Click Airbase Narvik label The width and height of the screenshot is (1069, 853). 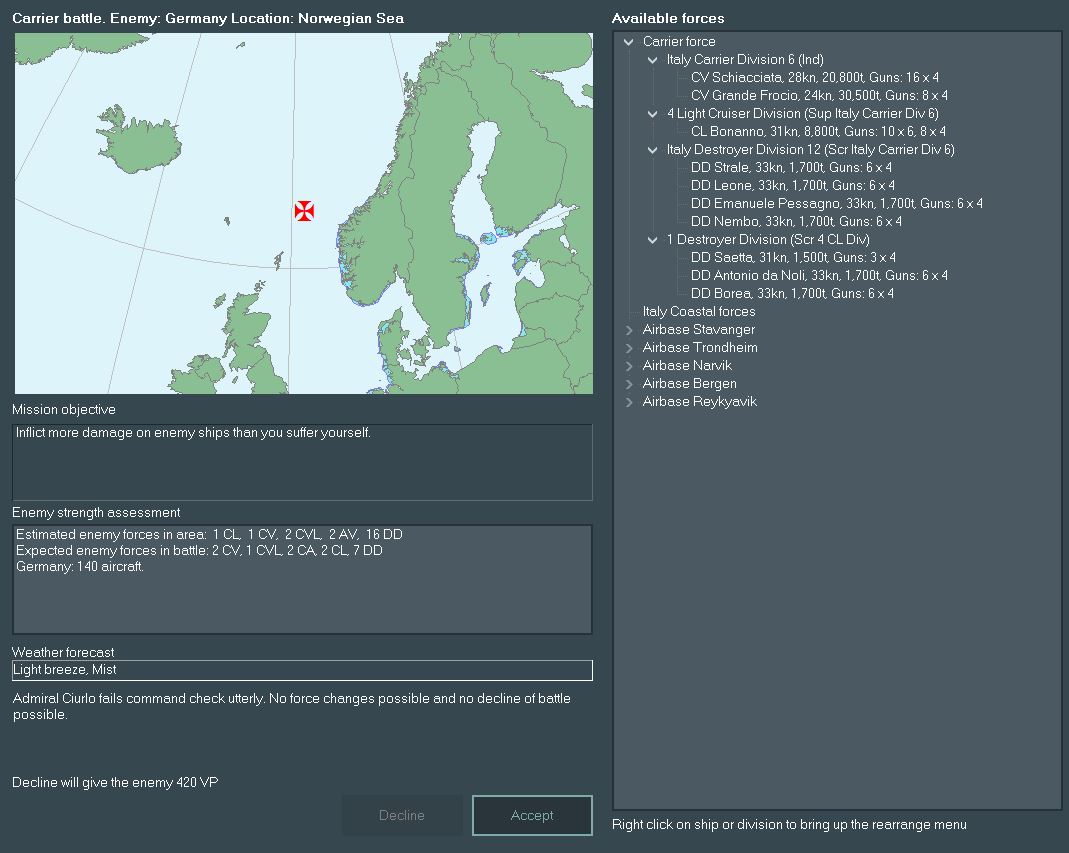coord(687,366)
